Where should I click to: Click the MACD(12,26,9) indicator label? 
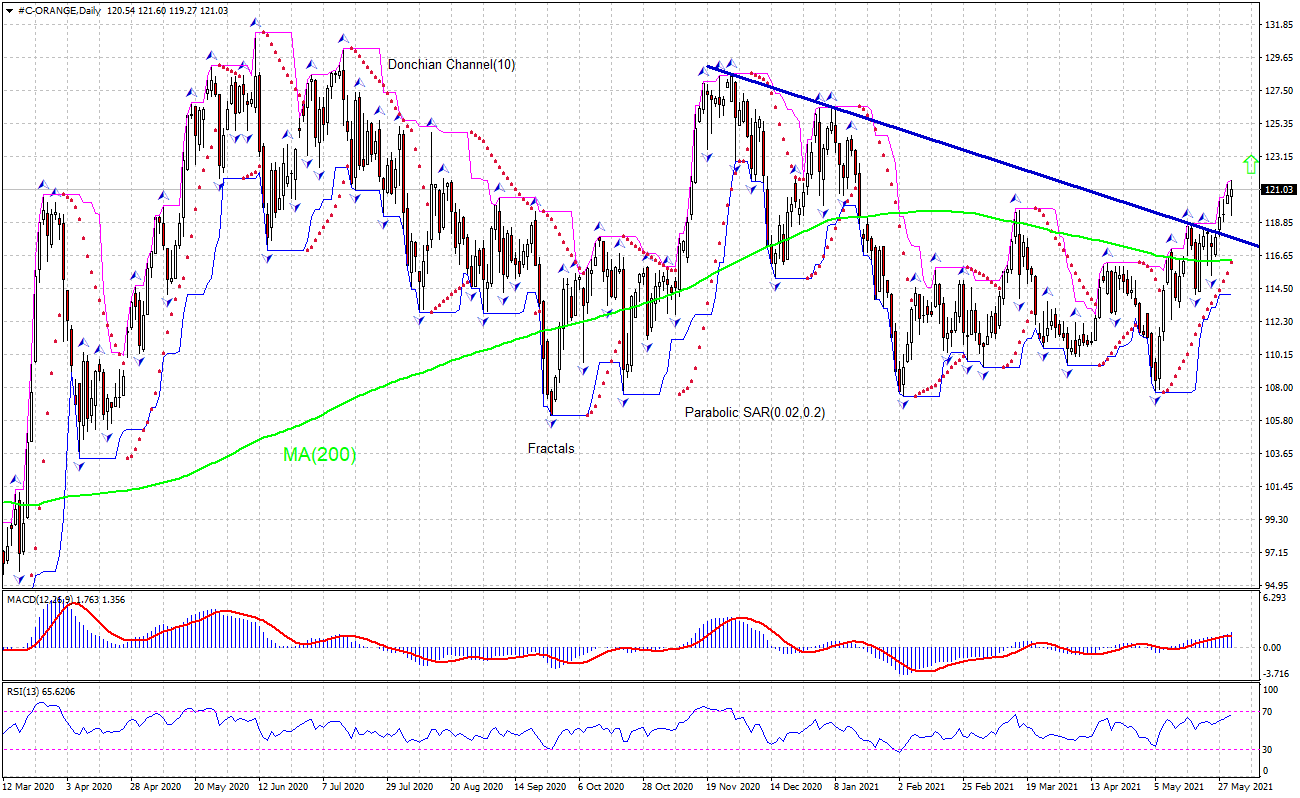[42, 600]
